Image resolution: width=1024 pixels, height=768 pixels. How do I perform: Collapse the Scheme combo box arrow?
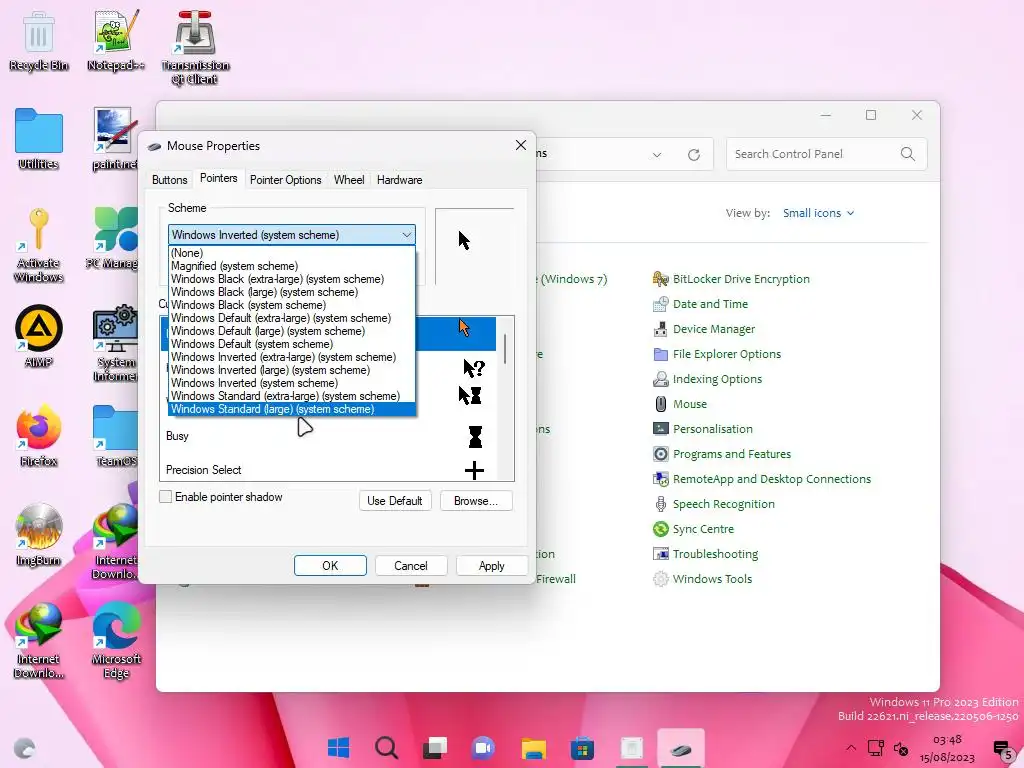coord(406,235)
